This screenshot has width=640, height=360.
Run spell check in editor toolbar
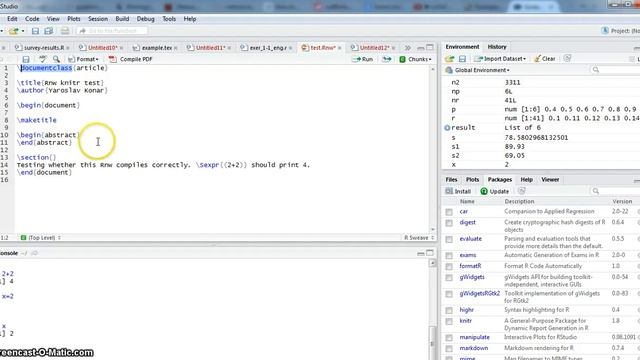tap(42, 59)
